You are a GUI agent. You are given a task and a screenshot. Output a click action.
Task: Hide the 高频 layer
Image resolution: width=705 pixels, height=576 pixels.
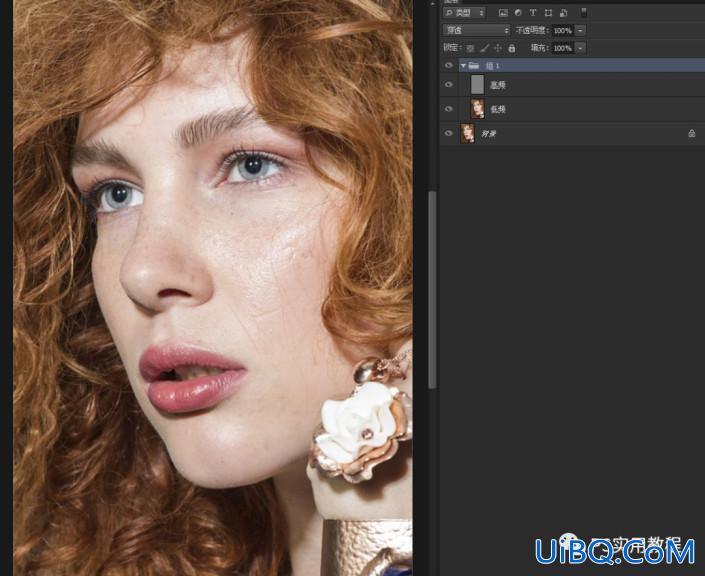pos(448,85)
